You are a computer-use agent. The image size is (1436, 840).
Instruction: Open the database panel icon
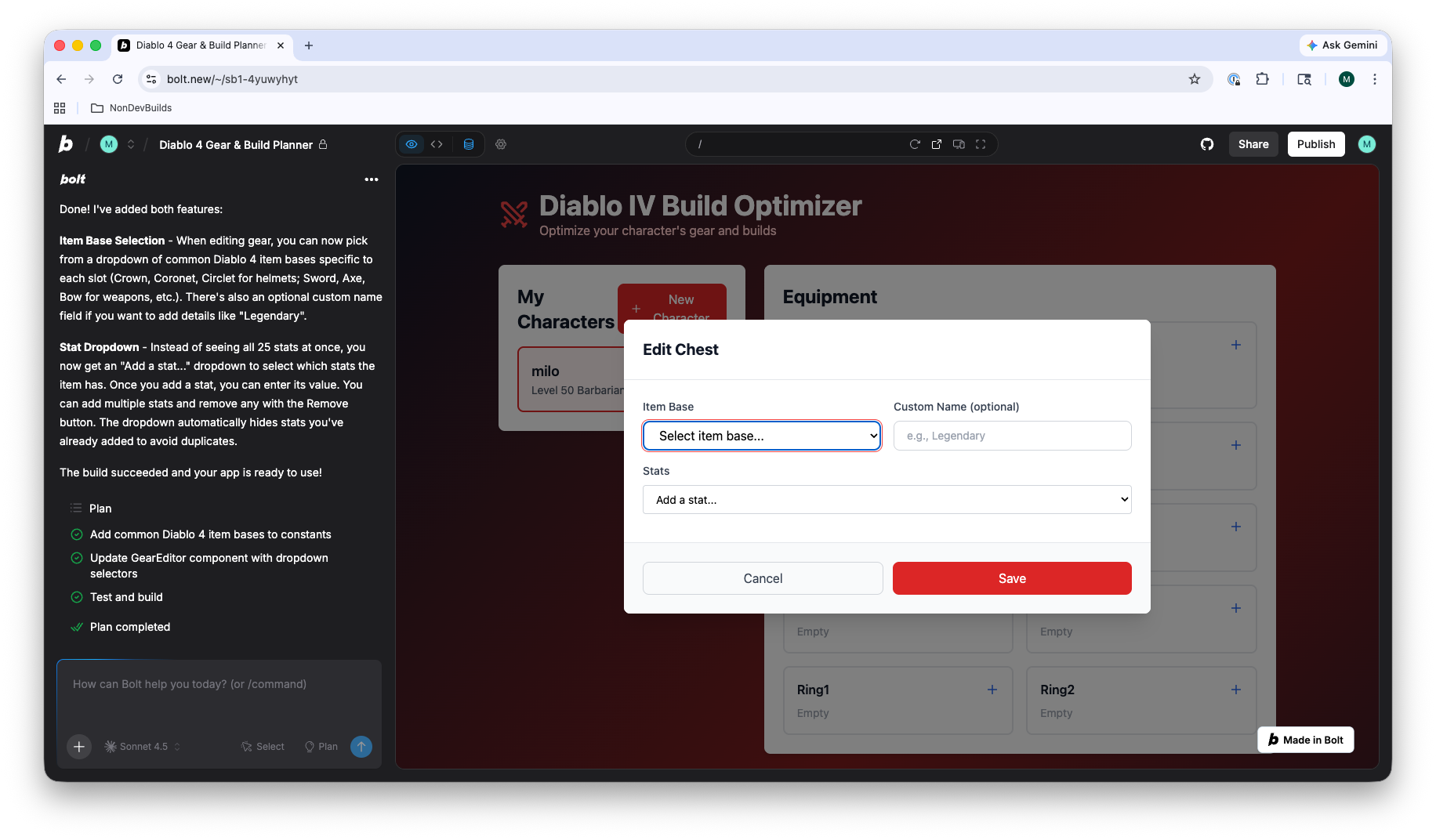click(x=469, y=144)
